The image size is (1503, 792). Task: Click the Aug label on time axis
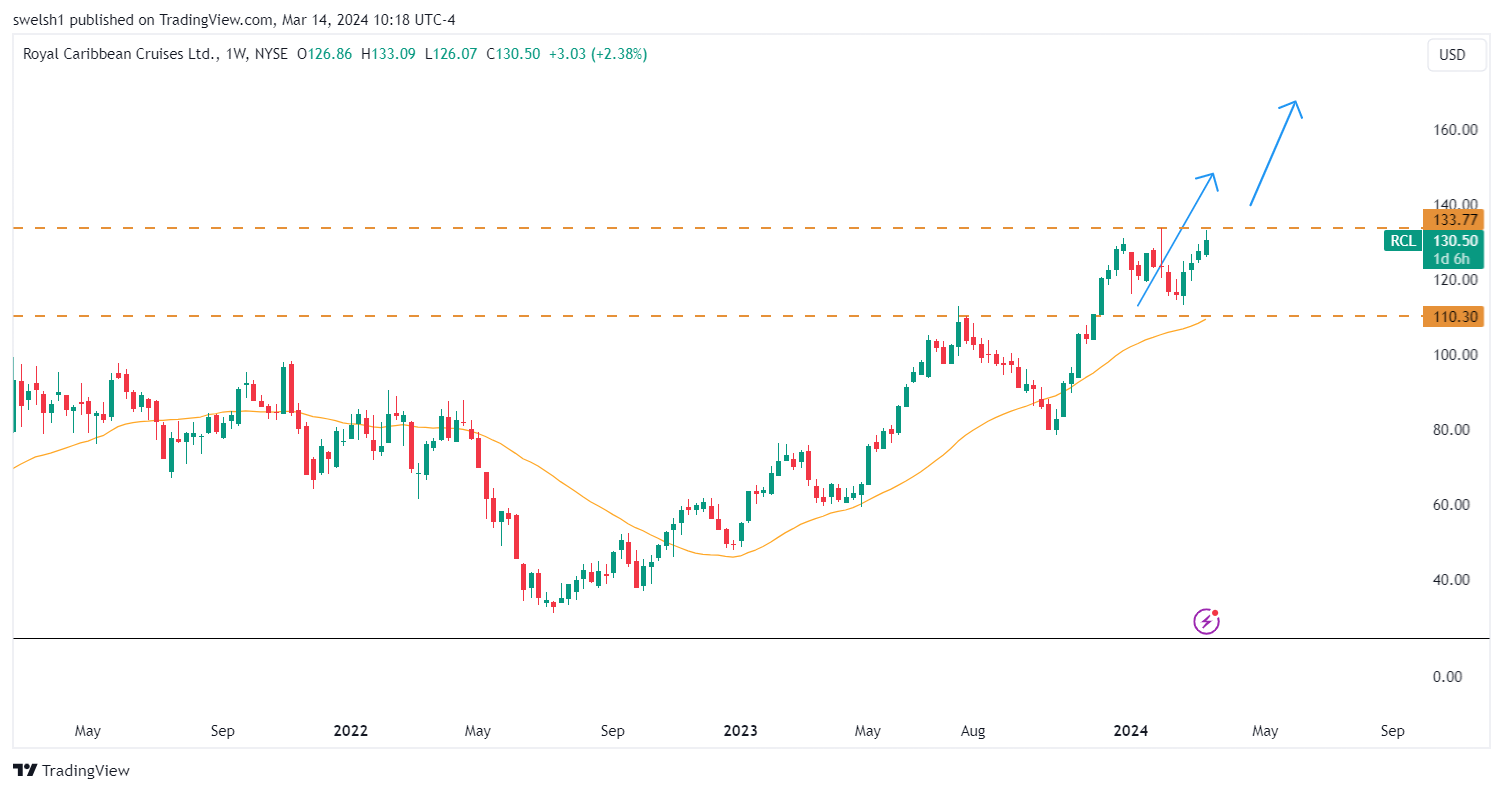(973, 731)
